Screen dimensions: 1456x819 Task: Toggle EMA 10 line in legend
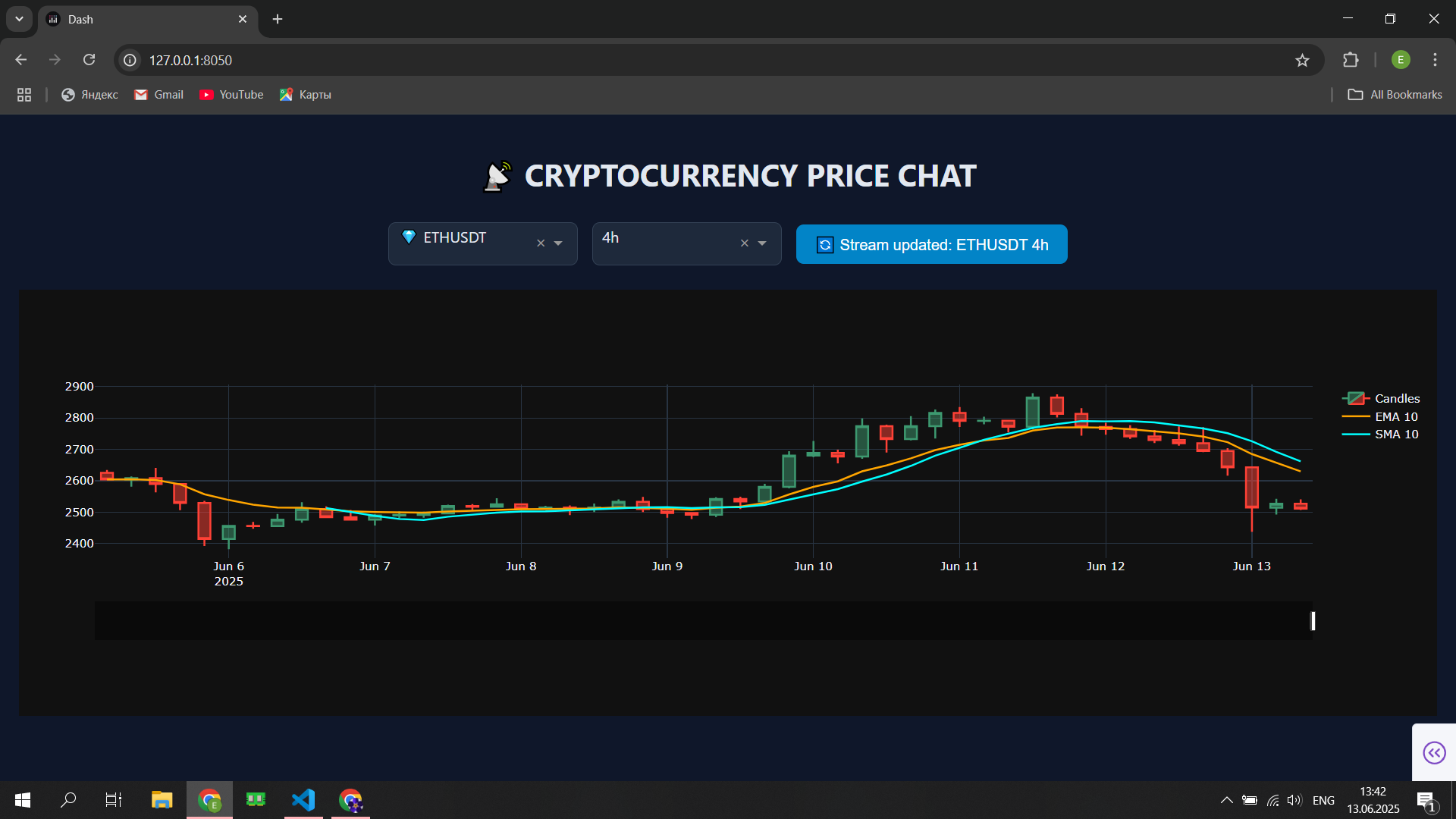coord(1395,417)
